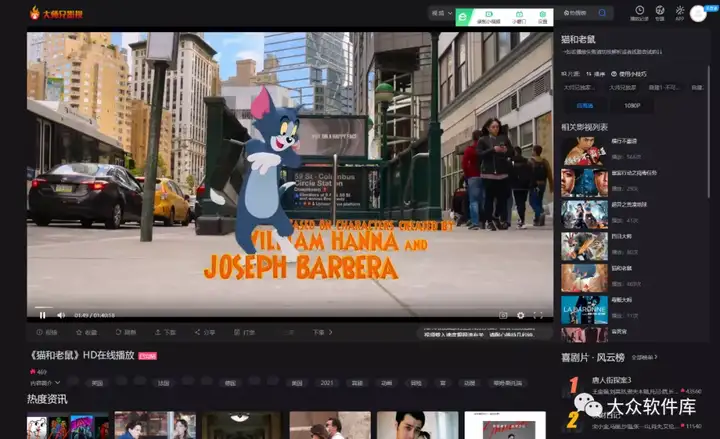Image resolution: width=720 pixels, height=439 pixels.
Task: Select the second playback source tab
Action: click(x=623, y=87)
